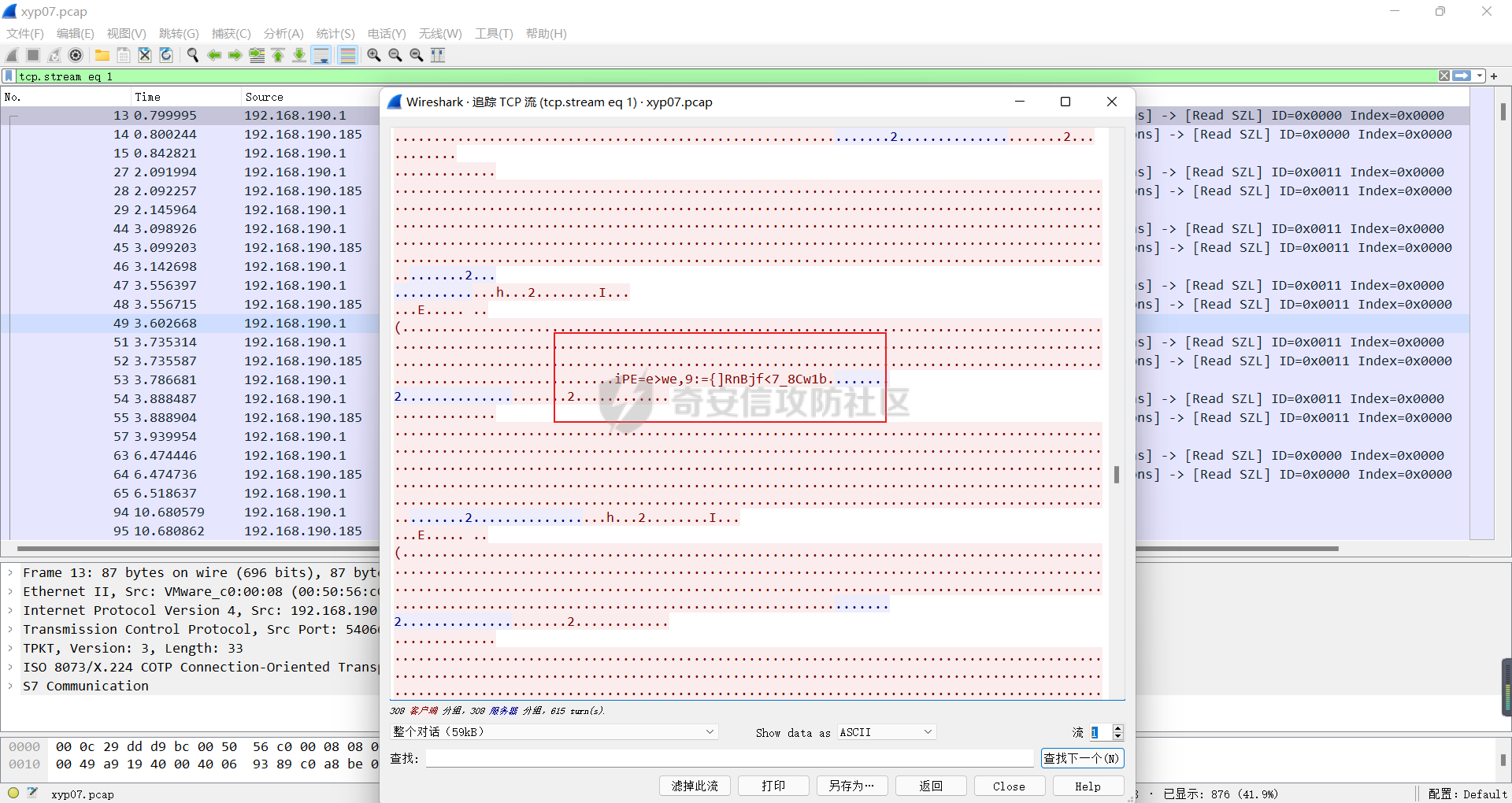Click the display filter bookmark icon
1512x803 pixels.
point(9,76)
